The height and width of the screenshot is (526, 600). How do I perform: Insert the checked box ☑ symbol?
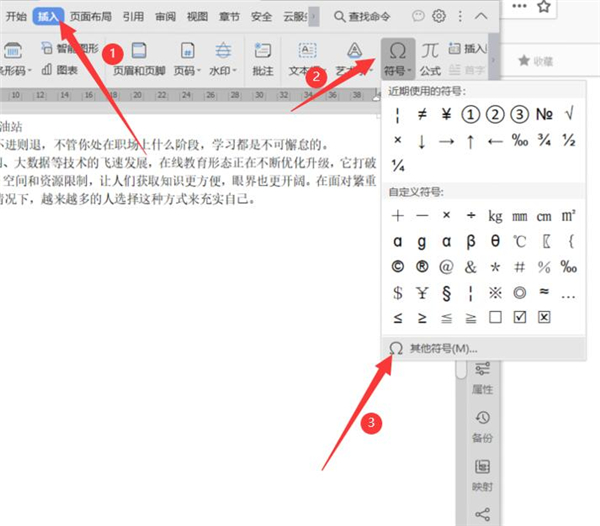[x=520, y=317]
